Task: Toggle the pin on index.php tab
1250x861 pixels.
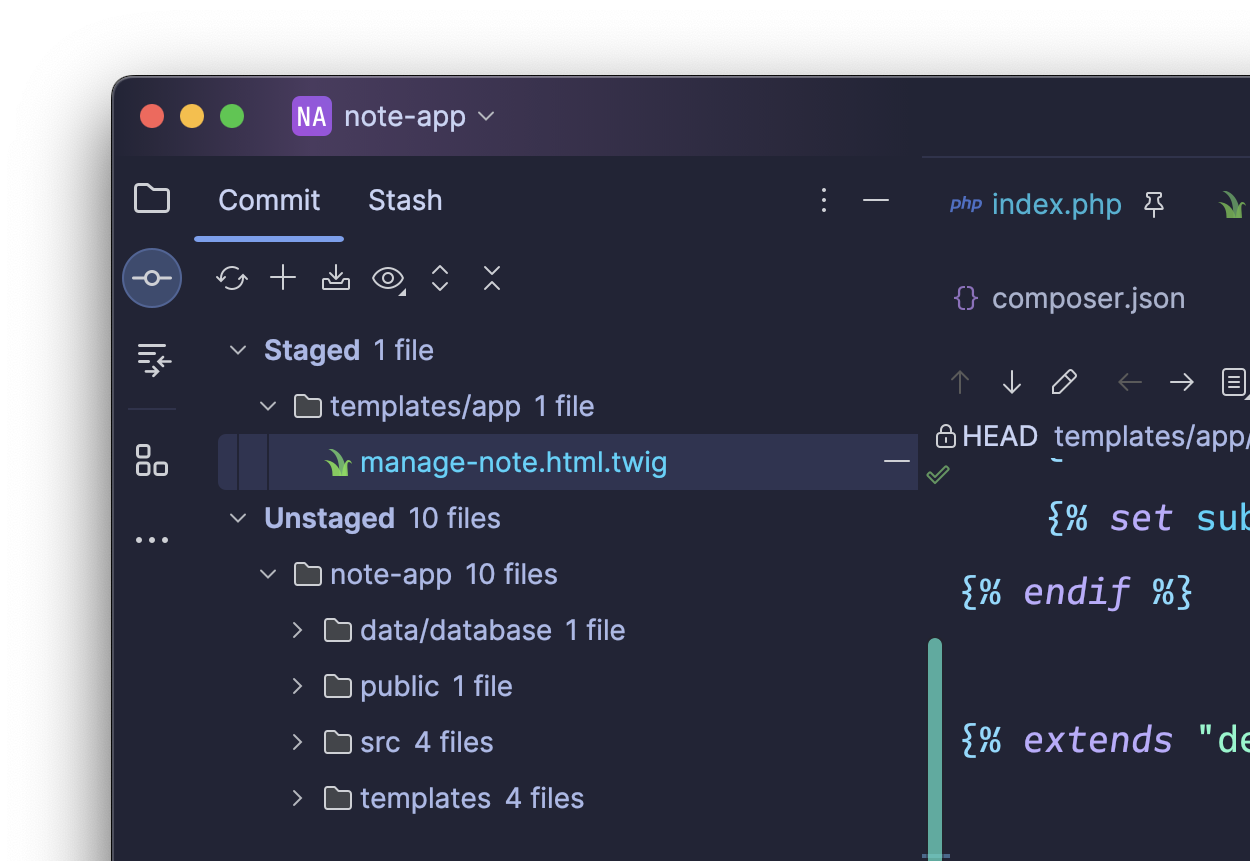Action: [1154, 205]
